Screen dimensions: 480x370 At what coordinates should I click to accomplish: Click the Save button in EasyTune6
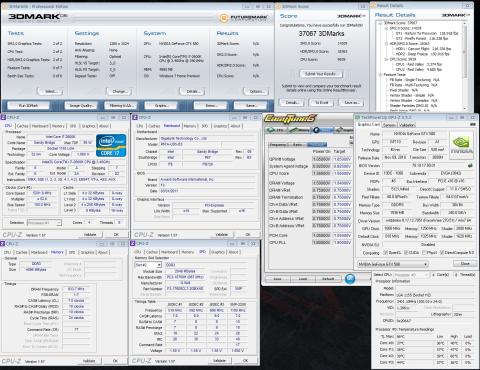[x=277, y=279]
